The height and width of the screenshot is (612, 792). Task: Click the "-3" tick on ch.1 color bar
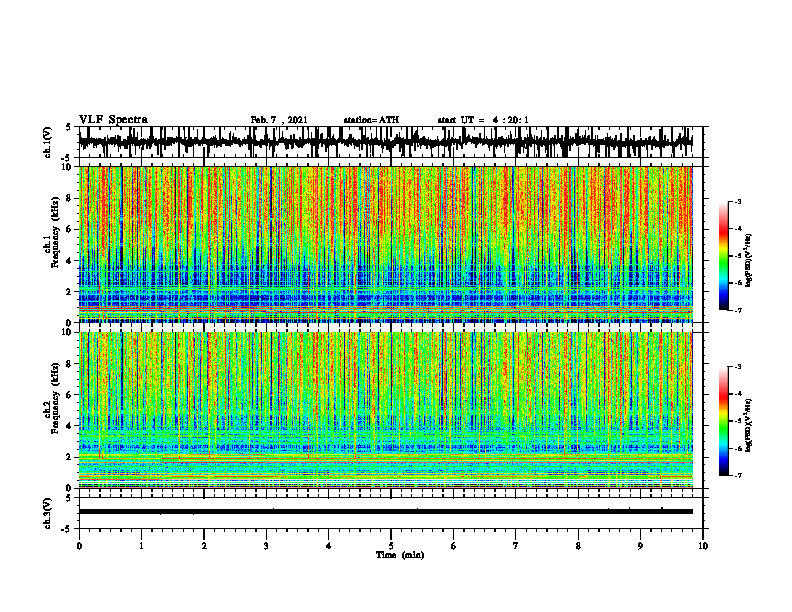[738, 202]
